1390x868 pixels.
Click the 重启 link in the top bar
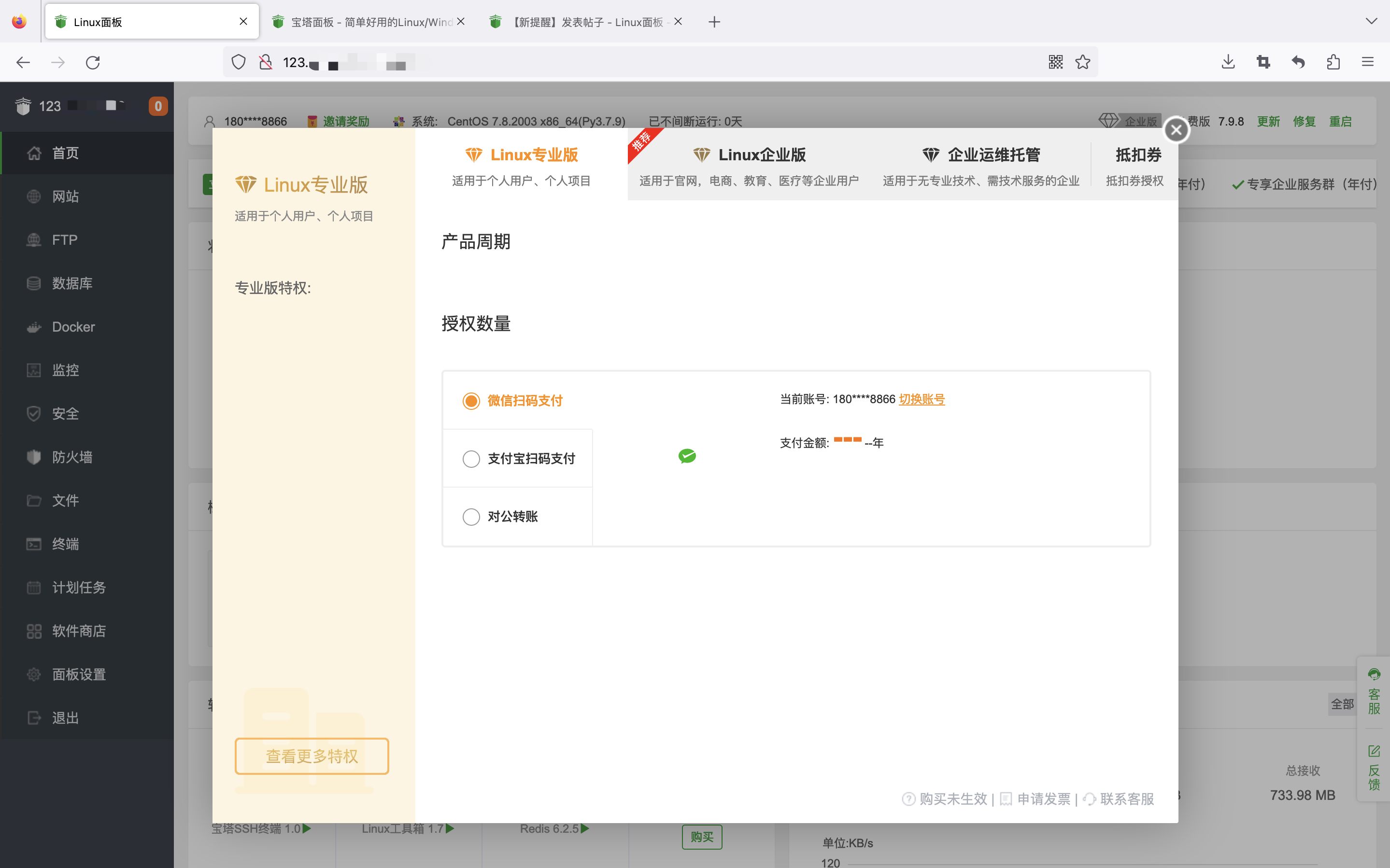pos(1341,121)
